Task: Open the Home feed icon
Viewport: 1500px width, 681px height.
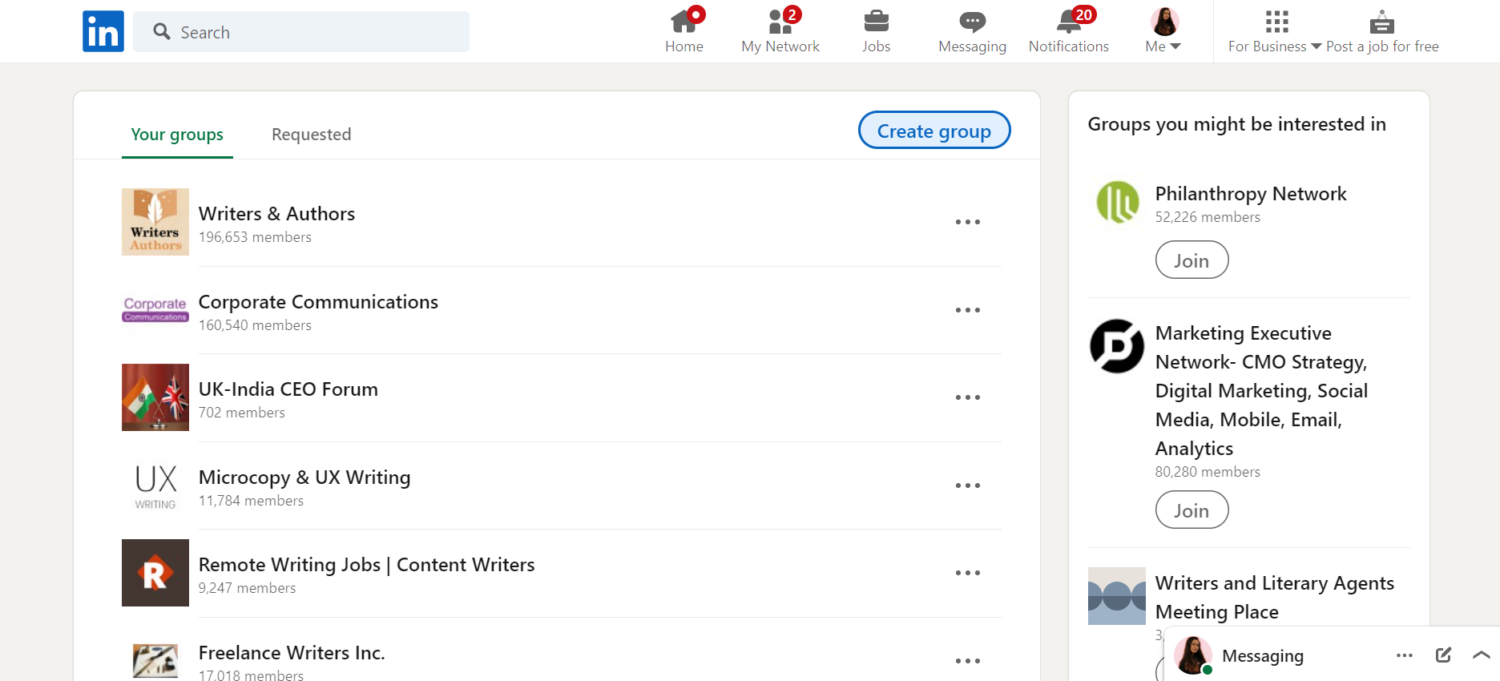Action: tap(684, 21)
